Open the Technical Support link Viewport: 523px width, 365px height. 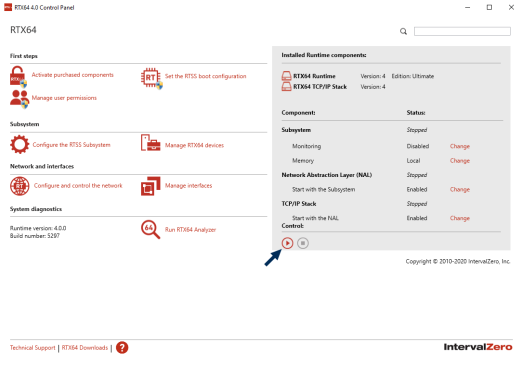(32, 348)
